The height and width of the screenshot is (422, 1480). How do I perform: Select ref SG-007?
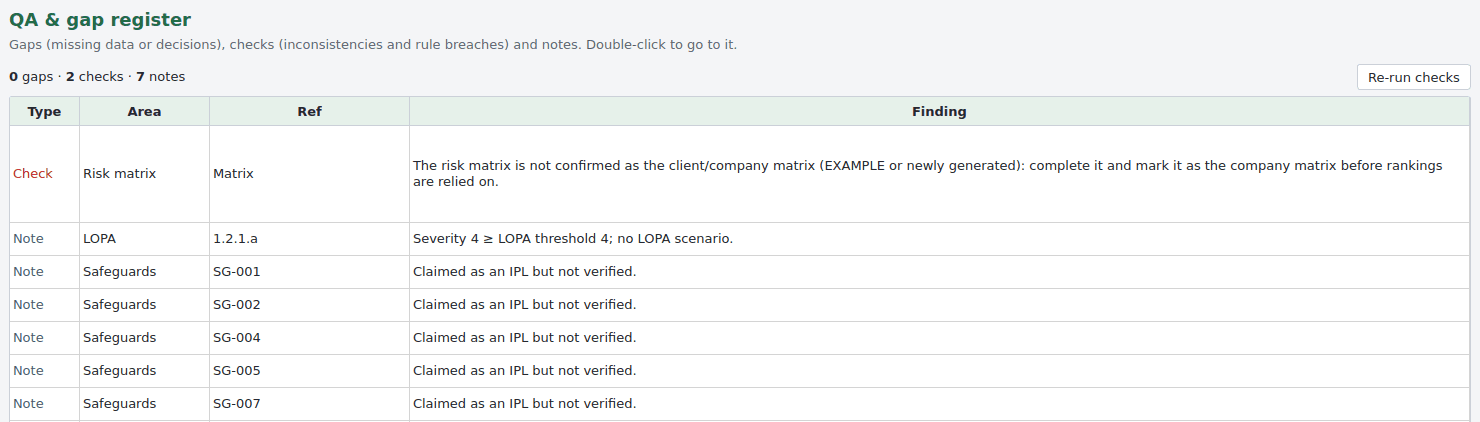click(310, 404)
